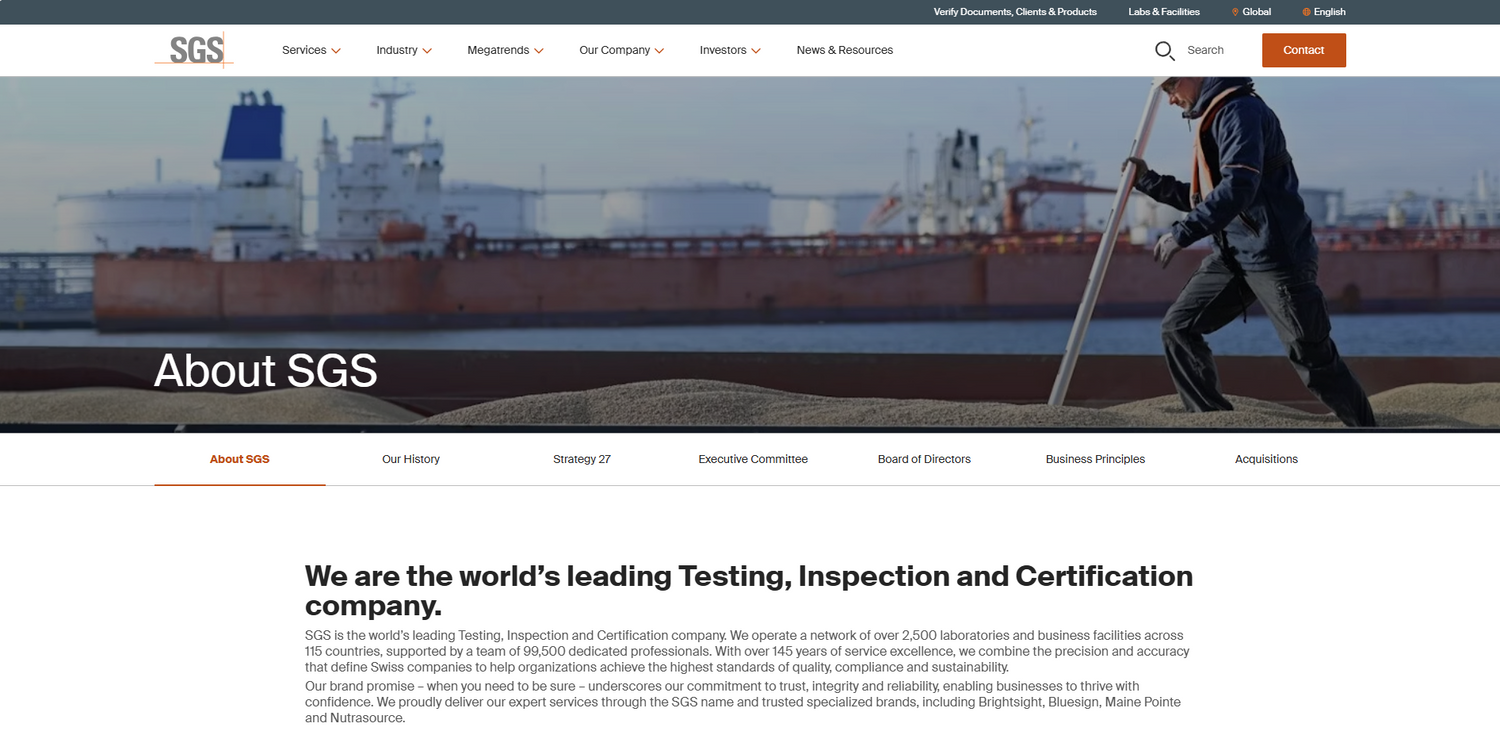The image size is (1500, 731).
Task: Click the English language globe icon
Action: pos(1306,12)
